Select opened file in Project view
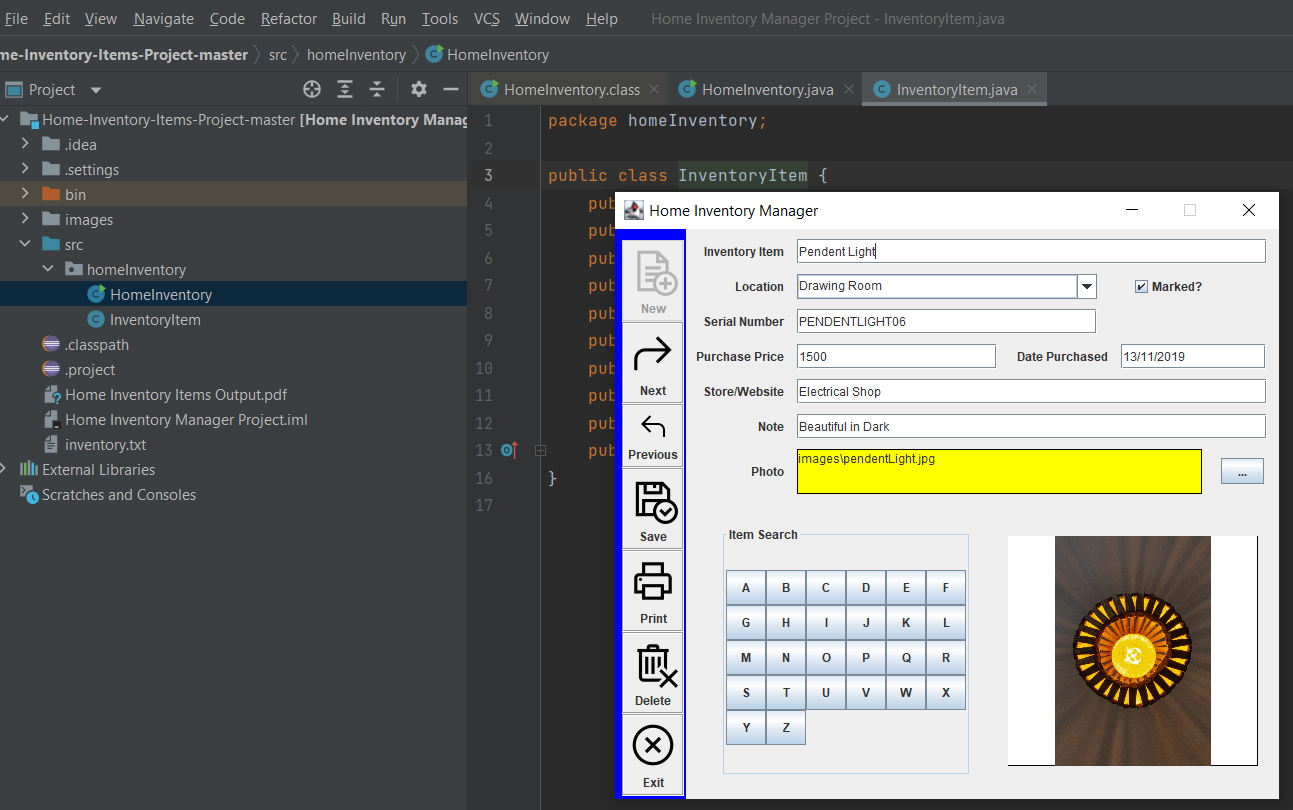This screenshot has height=810, width=1293. [x=312, y=89]
